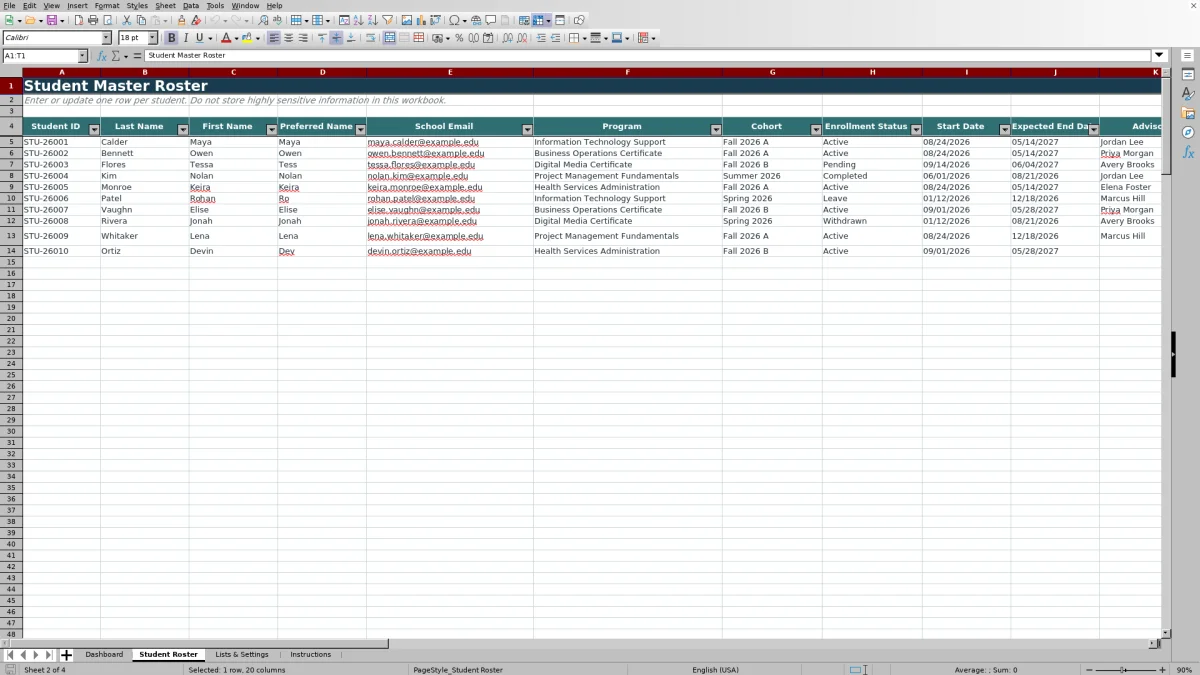Click the AutoFilter funnel icon
Screen dimensions: 1200x675
tap(387, 20)
